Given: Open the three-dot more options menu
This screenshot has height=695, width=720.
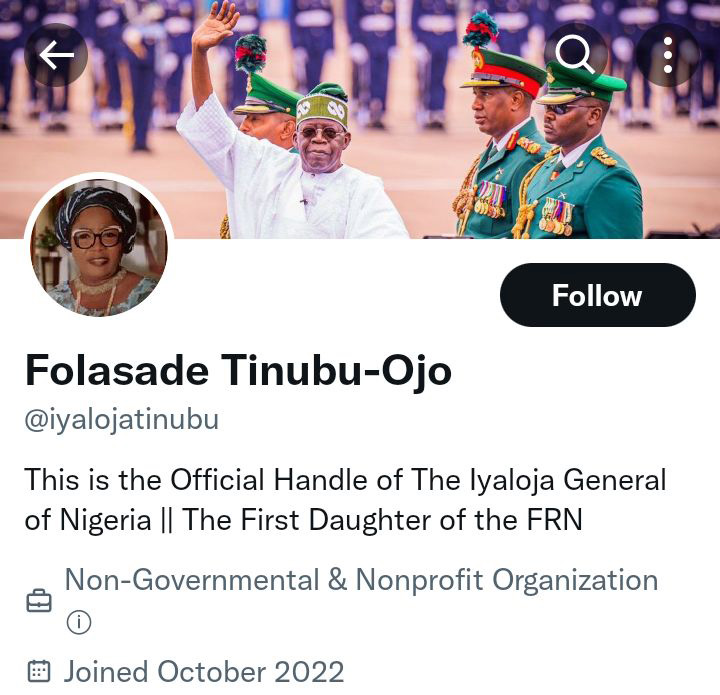Looking at the screenshot, I should [668, 54].
